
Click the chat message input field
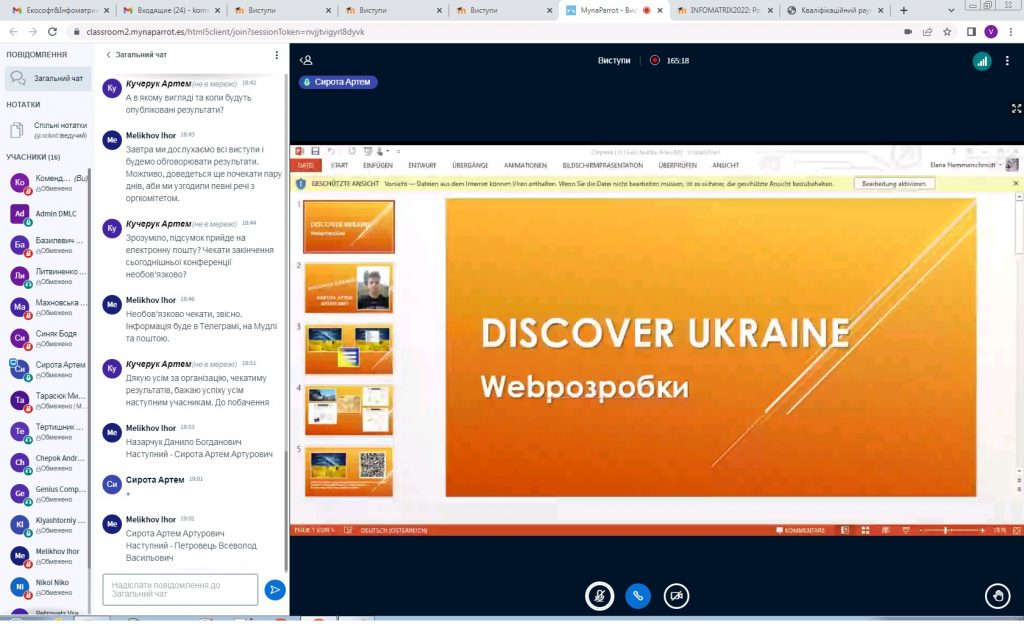pyautogui.click(x=180, y=590)
